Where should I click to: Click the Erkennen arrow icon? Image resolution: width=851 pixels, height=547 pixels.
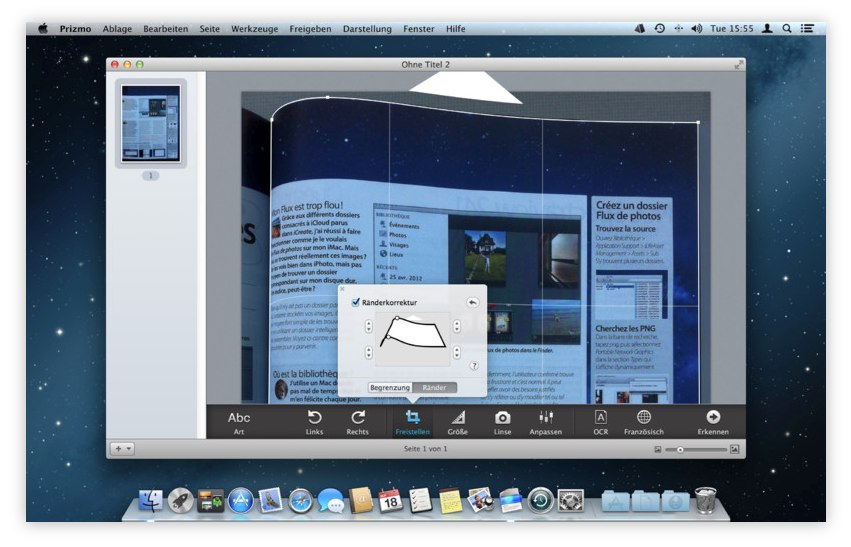[712, 420]
